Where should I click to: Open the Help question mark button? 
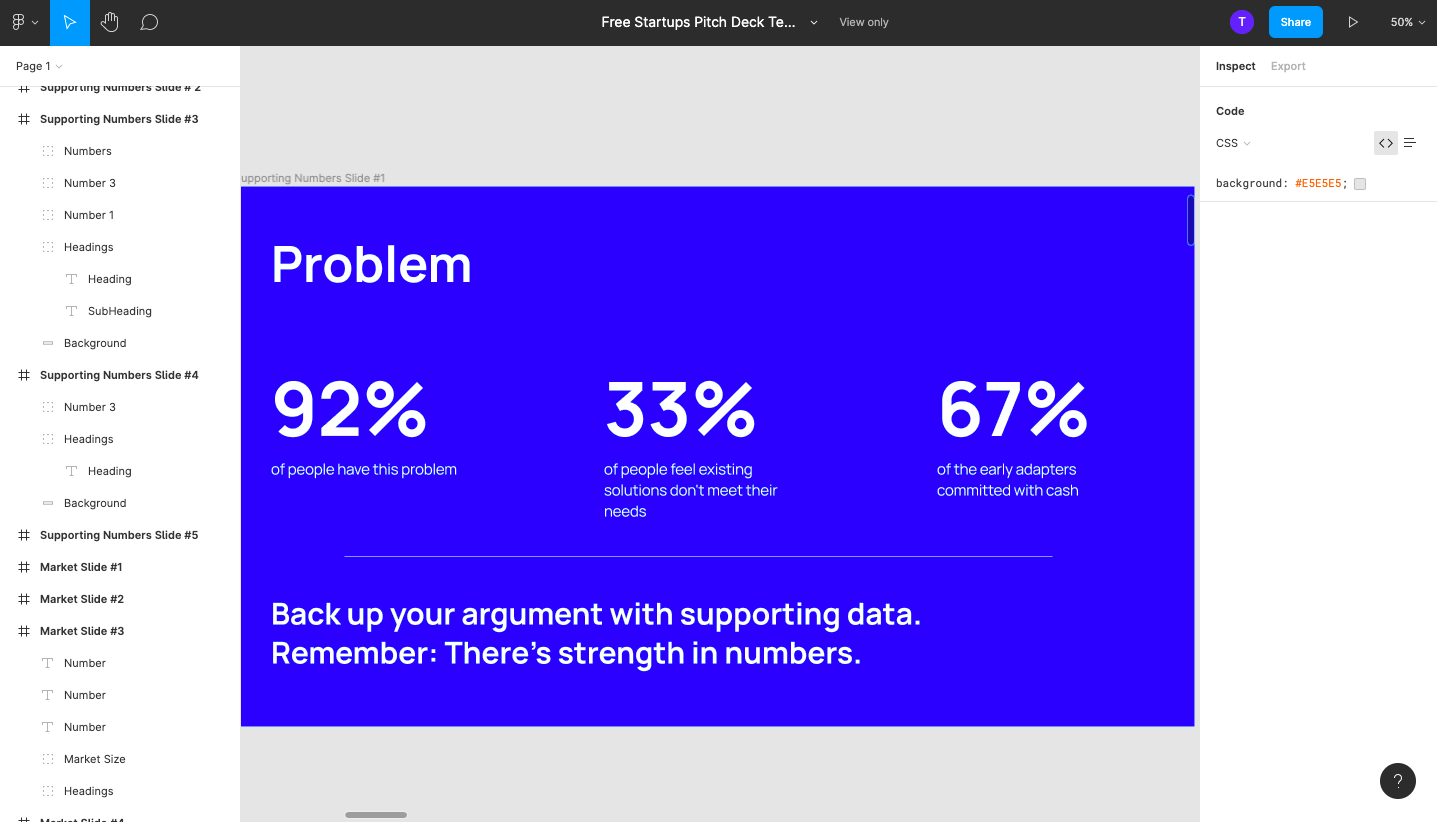click(1397, 781)
